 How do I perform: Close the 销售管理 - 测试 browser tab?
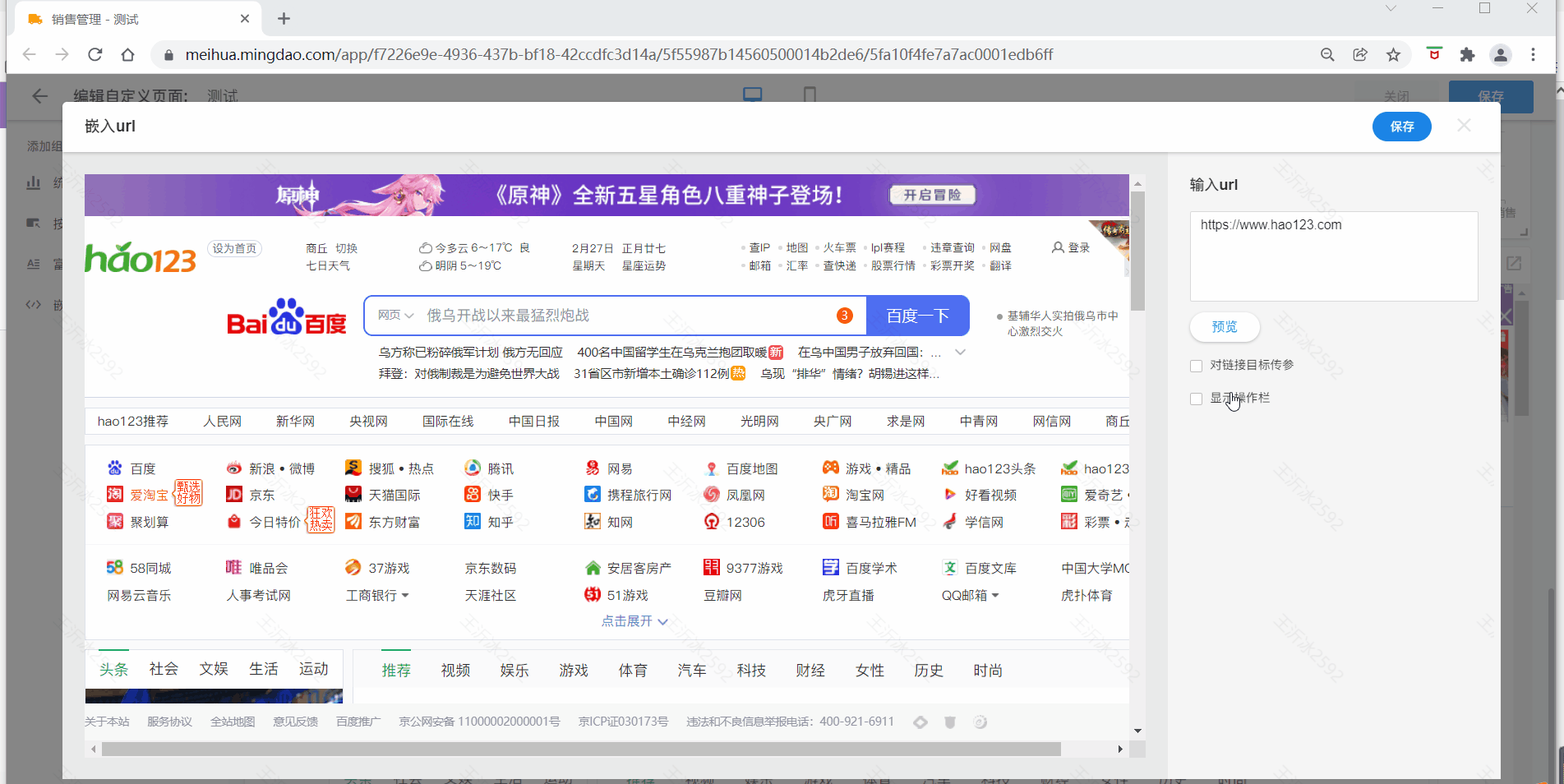245,18
